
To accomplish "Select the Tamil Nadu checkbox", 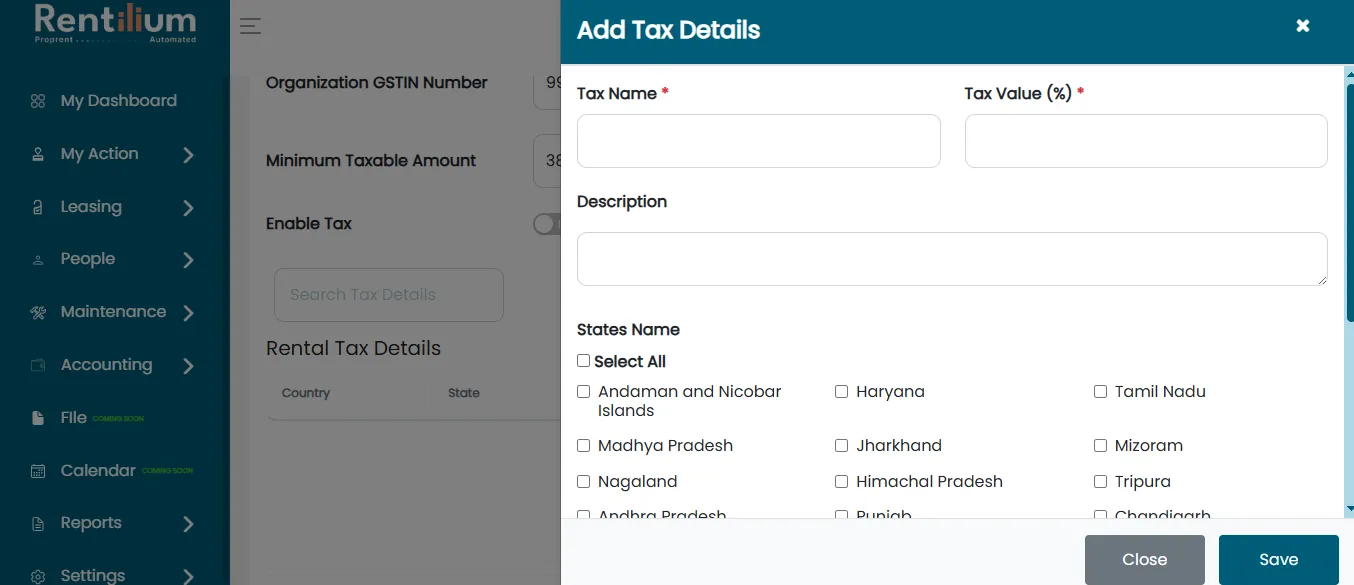I will [x=1100, y=392].
